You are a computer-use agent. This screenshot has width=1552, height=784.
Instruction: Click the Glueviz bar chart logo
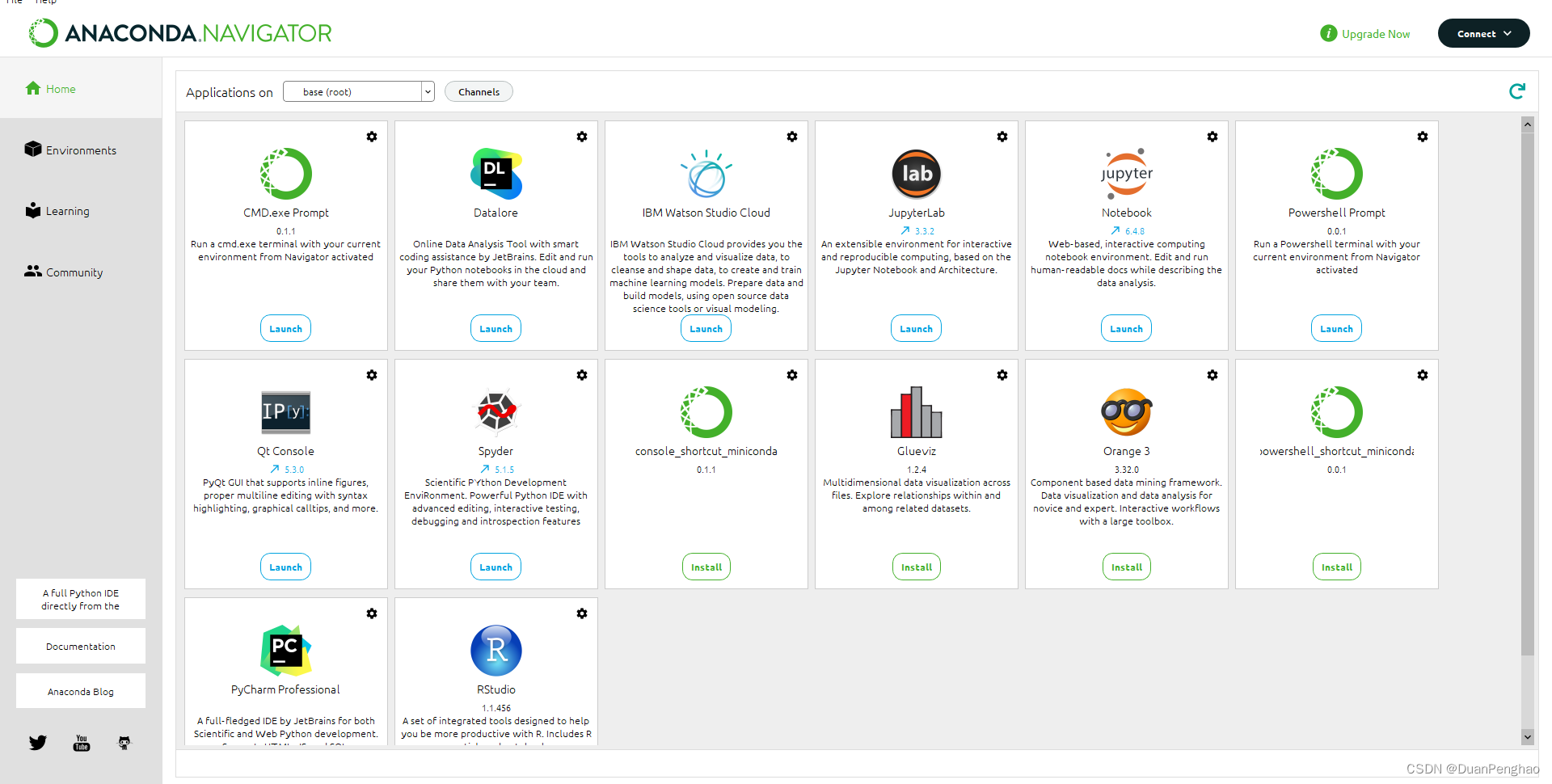917,412
